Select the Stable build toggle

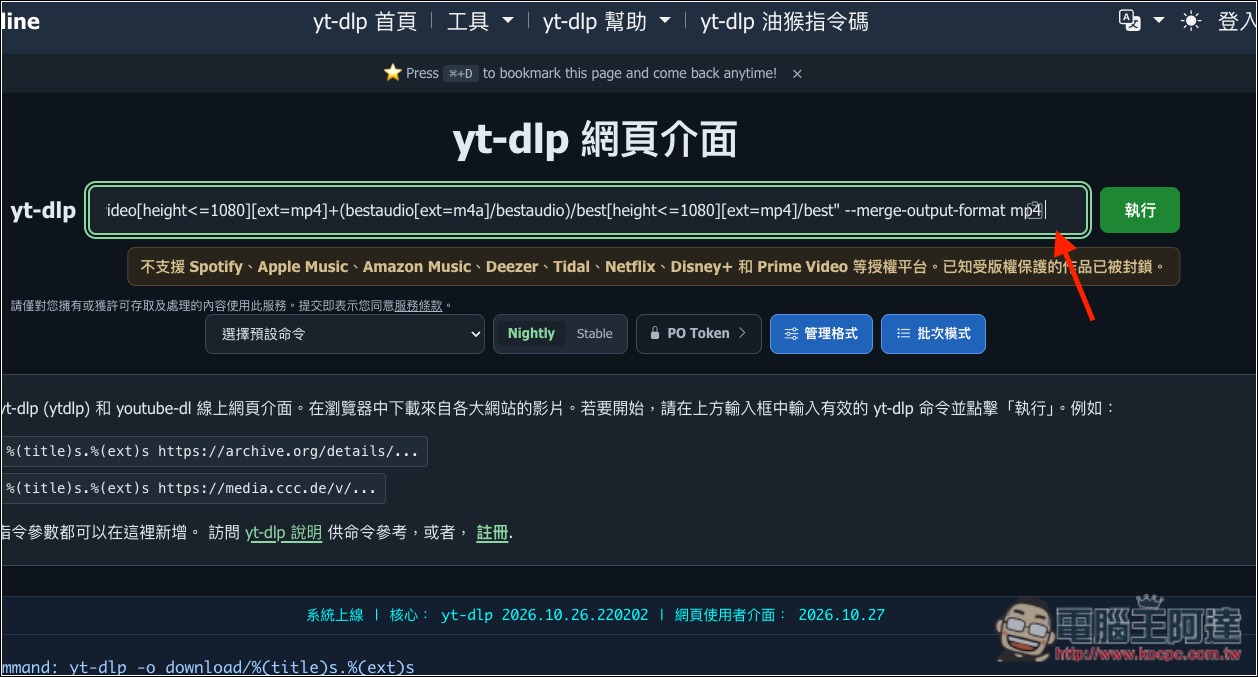[x=594, y=334]
